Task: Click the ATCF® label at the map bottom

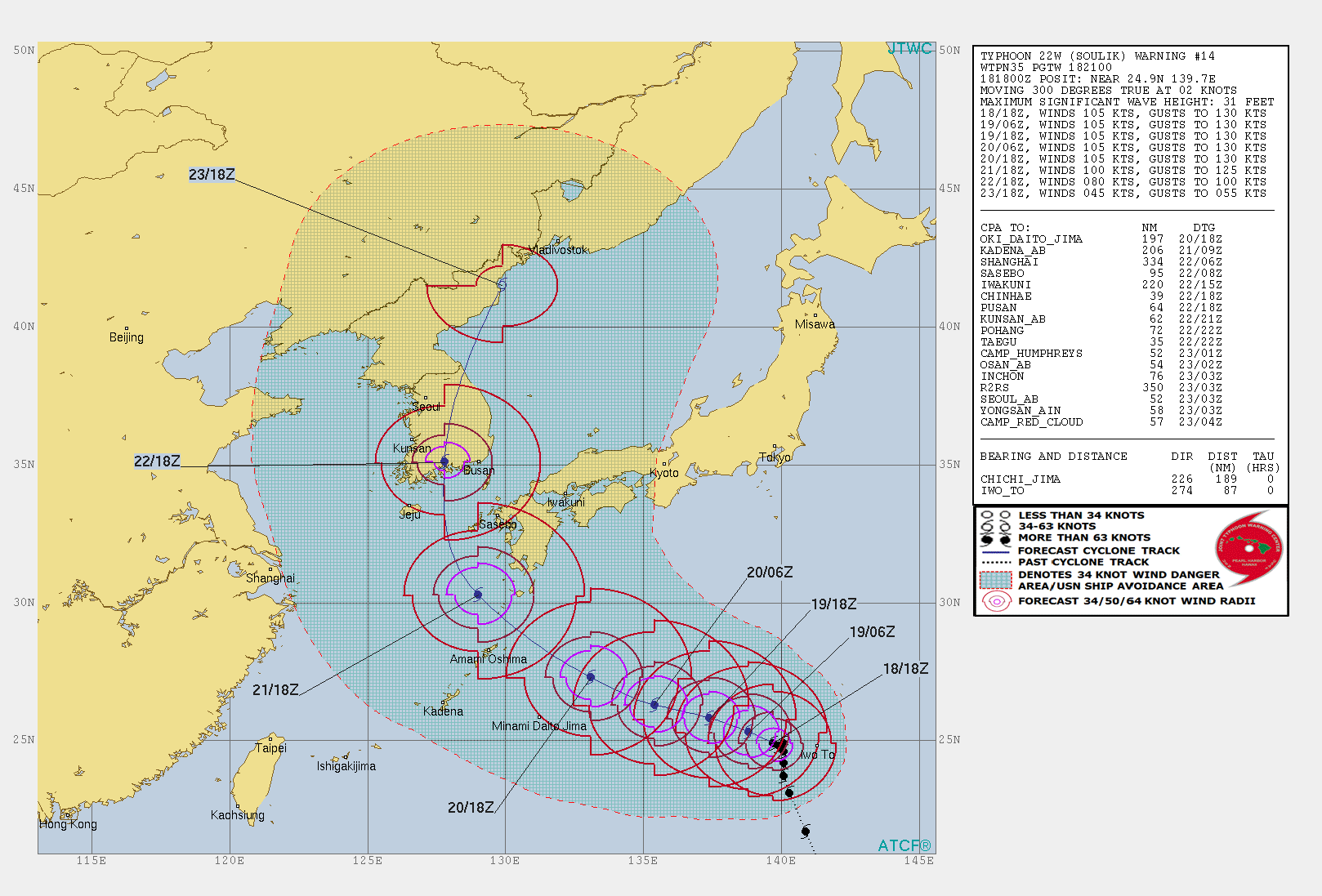Action: pyautogui.click(x=904, y=846)
